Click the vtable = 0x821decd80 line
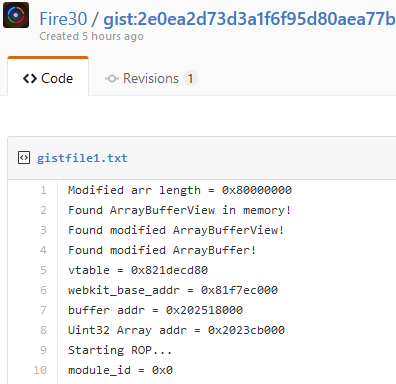Image resolution: width=396 pixels, height=384 pixels. coord(138,270)
